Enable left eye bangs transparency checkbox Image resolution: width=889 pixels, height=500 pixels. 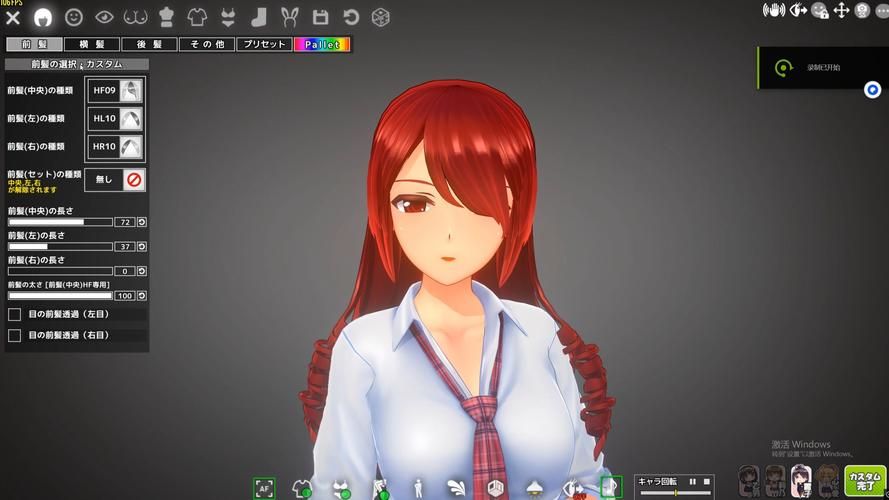click(x=15, y=314)
